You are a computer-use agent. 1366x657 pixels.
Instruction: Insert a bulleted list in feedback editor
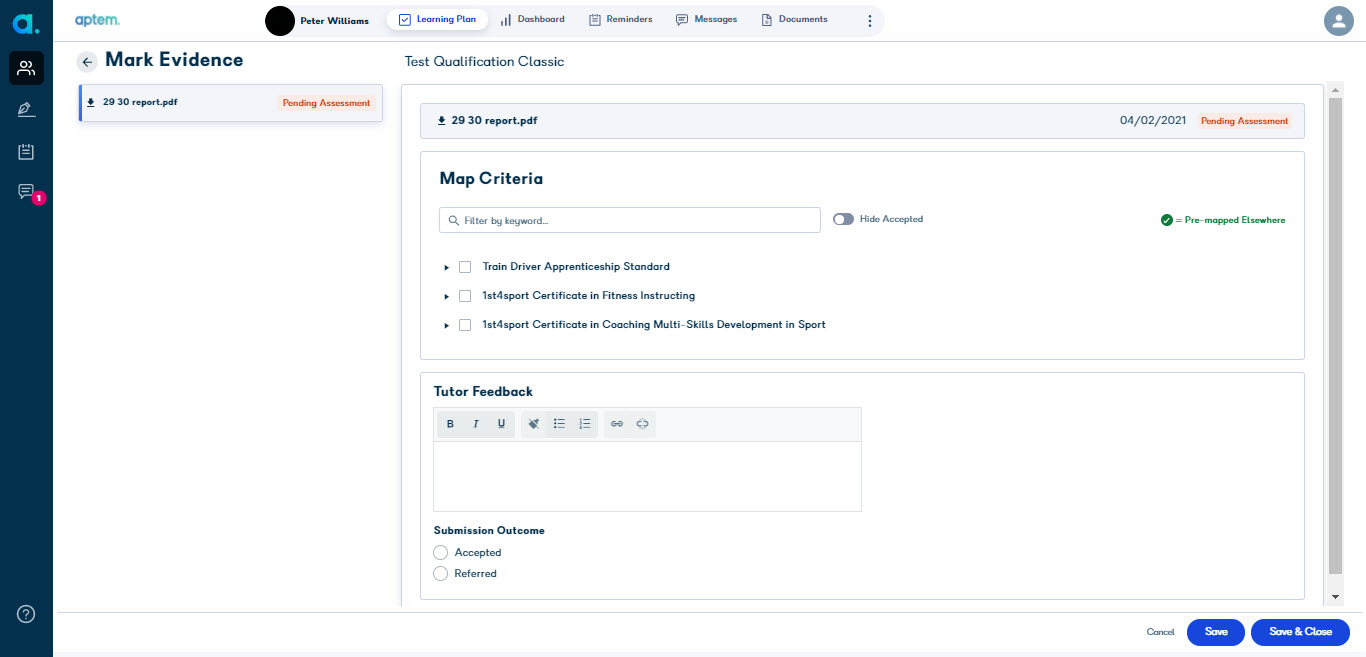[x=560, y=424]
